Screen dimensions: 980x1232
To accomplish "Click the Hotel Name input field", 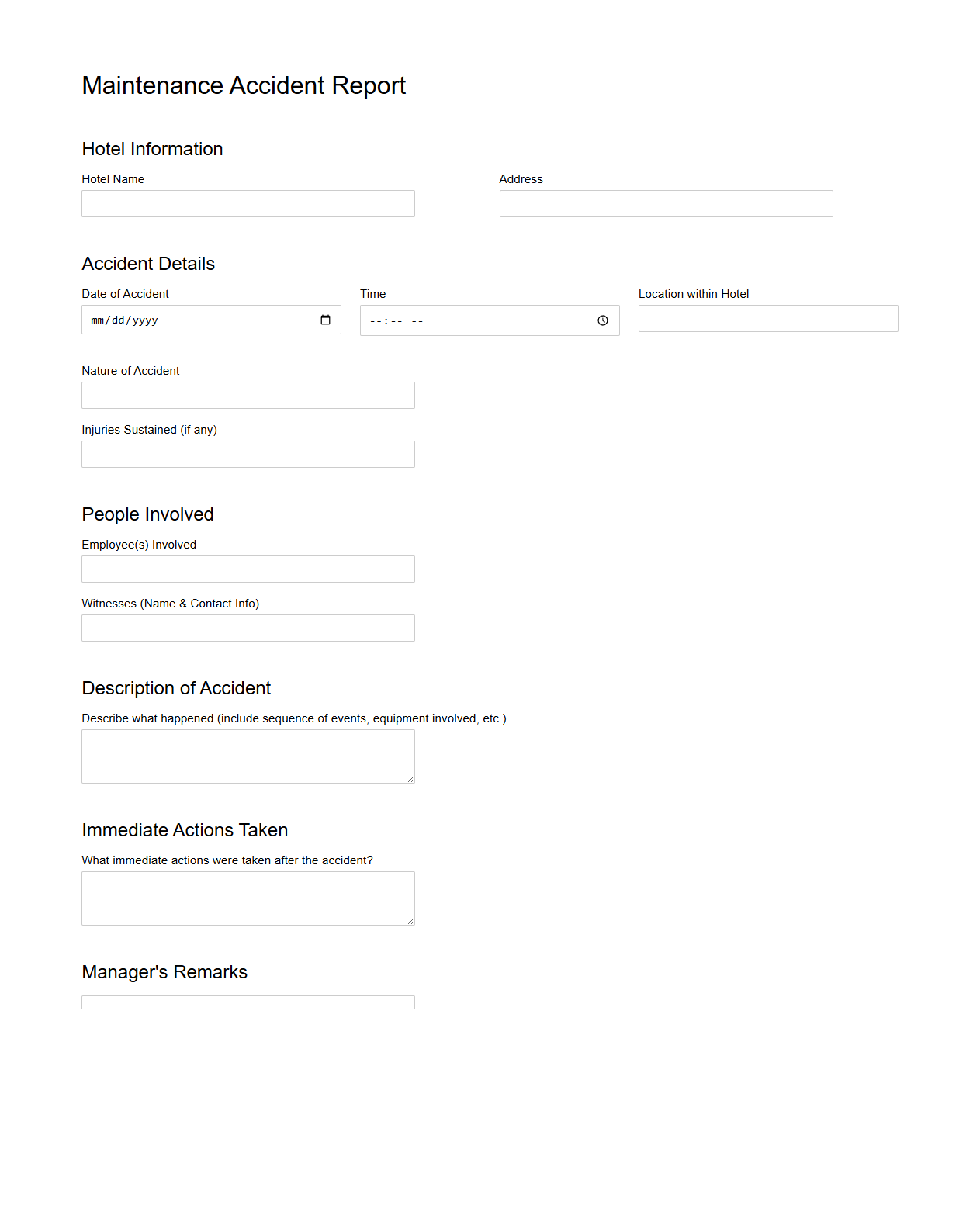I will [248, 203].
